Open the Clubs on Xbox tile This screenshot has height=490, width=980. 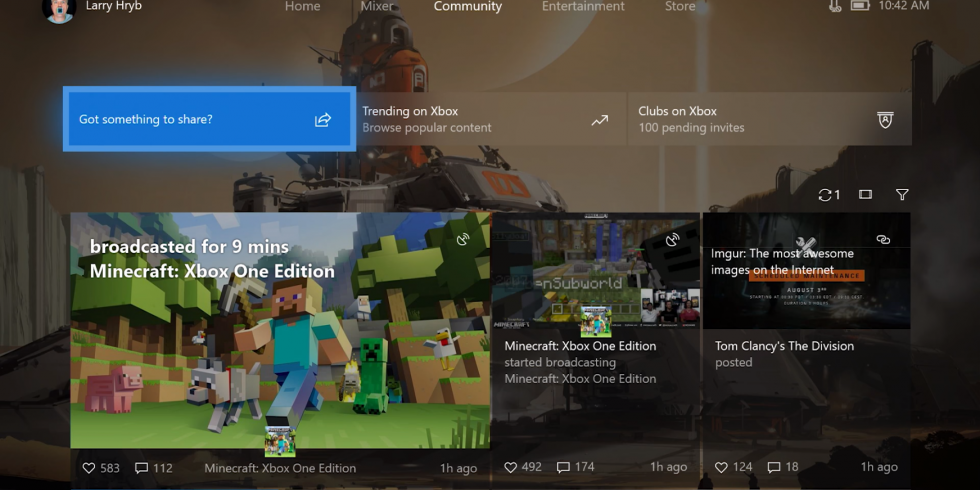[769, 119]
